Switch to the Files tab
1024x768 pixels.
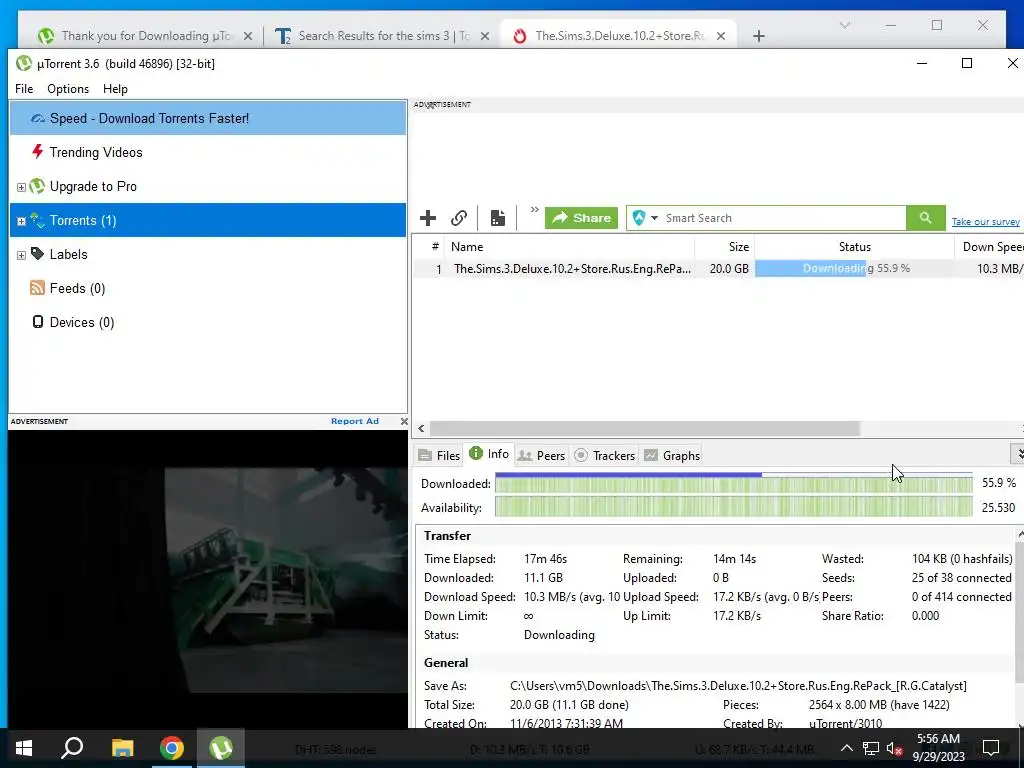point(440,456)
